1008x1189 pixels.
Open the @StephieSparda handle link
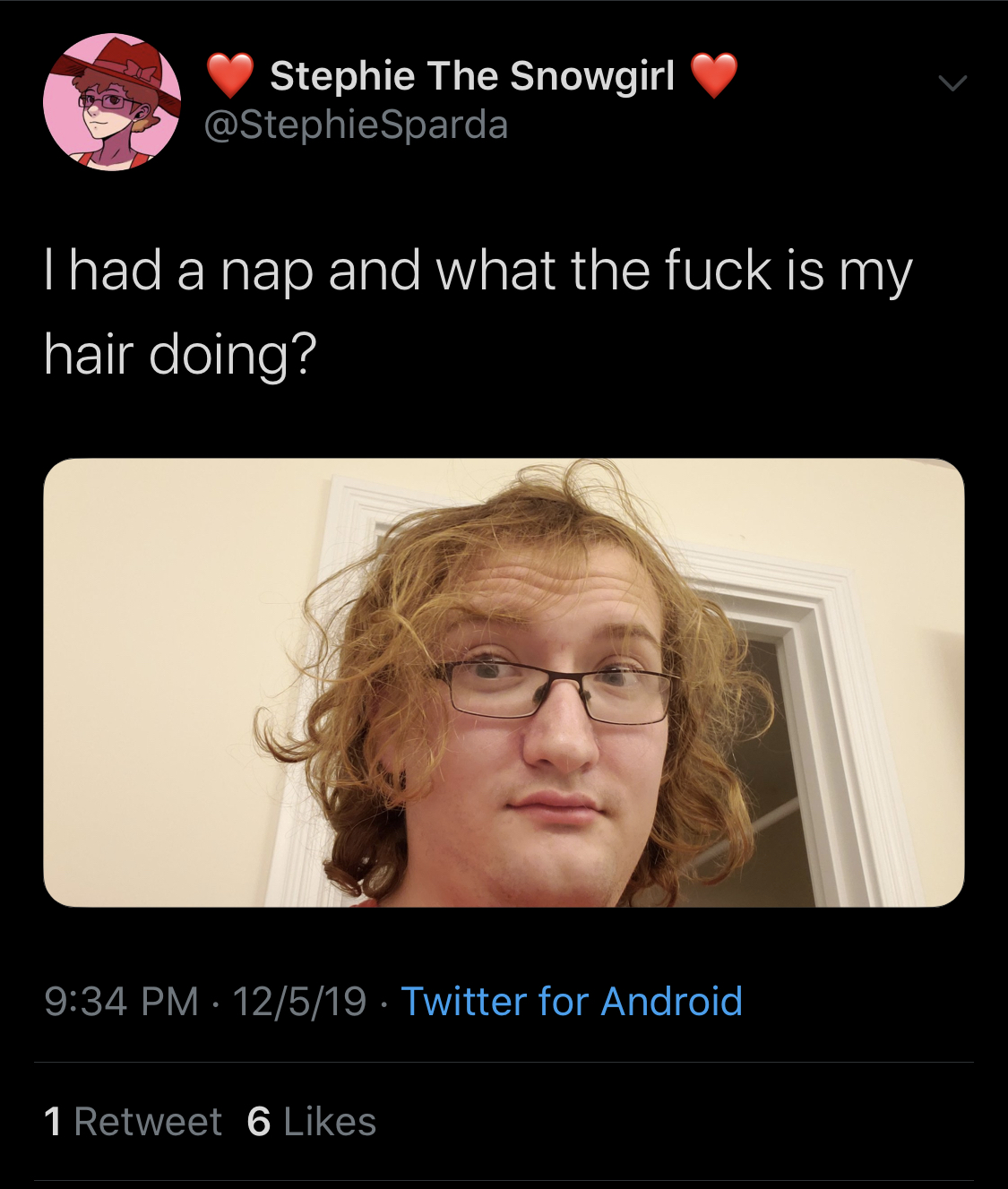pos(357,125)
